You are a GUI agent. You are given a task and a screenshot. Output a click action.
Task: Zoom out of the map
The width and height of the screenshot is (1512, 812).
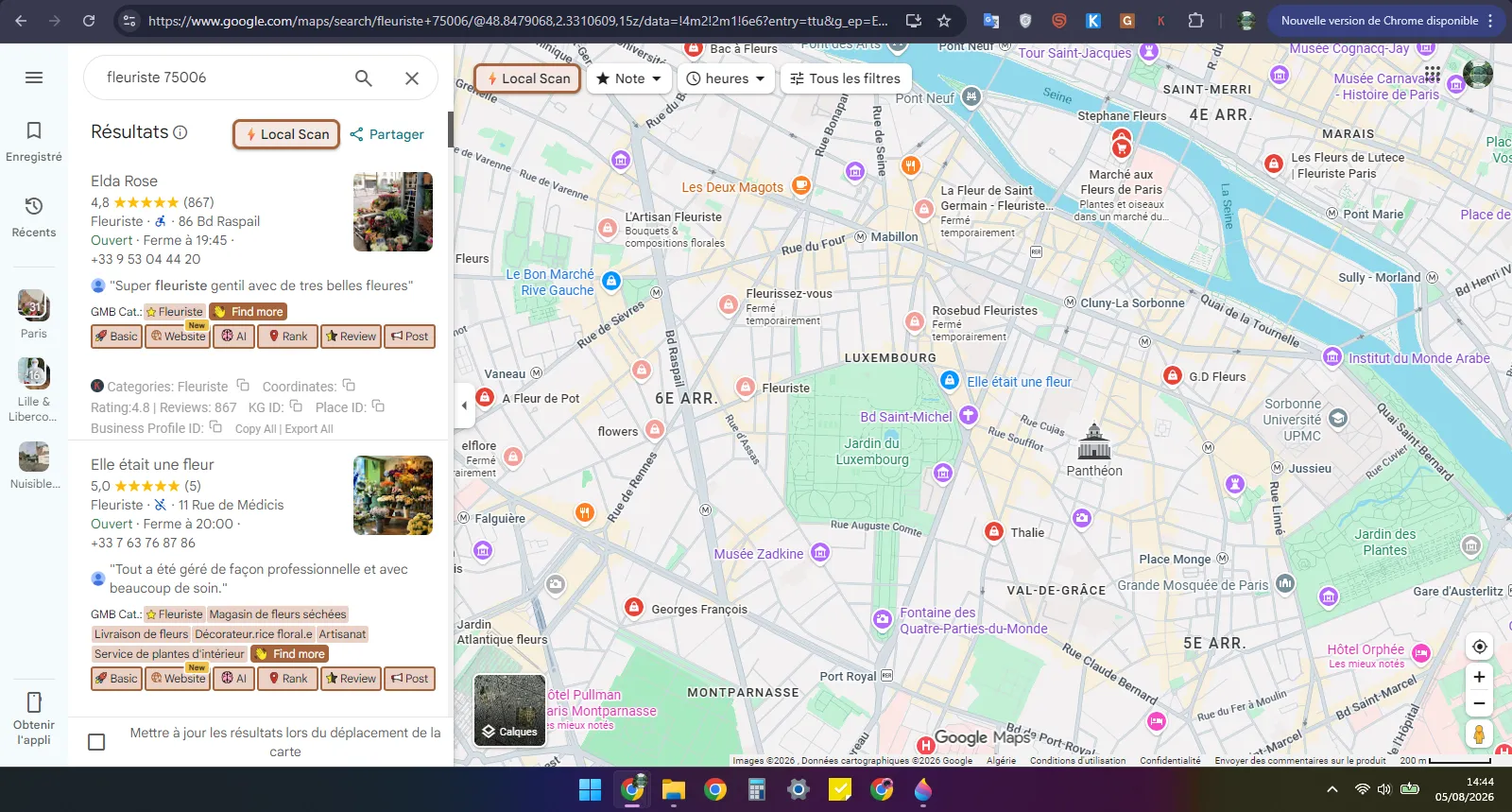click(1479, 703)
